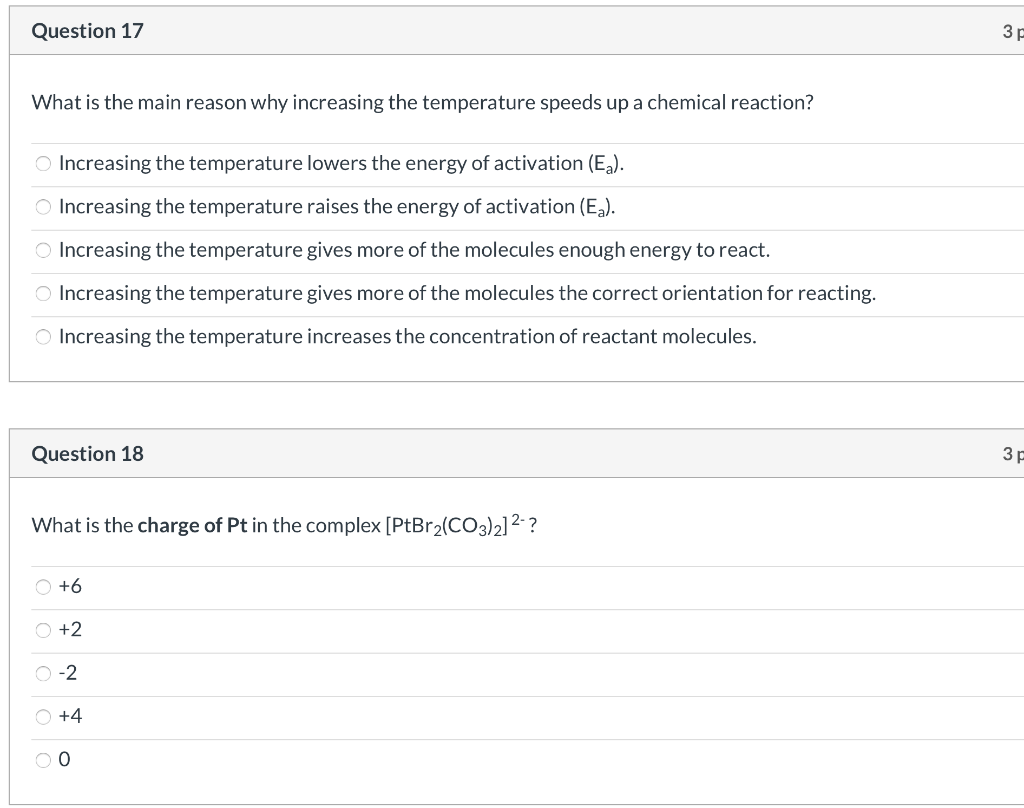Select the -2 answer option

coord(43,673)
